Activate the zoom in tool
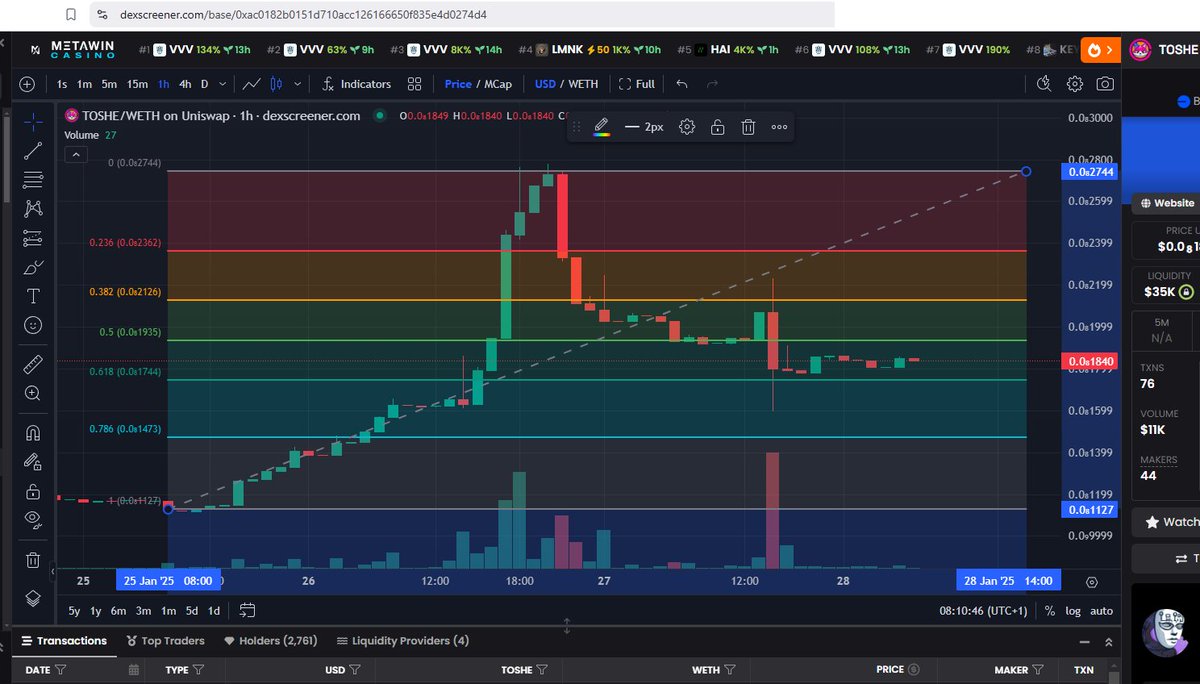The height and width of the screenshot is (684, 1200). (x=33, y=393)
